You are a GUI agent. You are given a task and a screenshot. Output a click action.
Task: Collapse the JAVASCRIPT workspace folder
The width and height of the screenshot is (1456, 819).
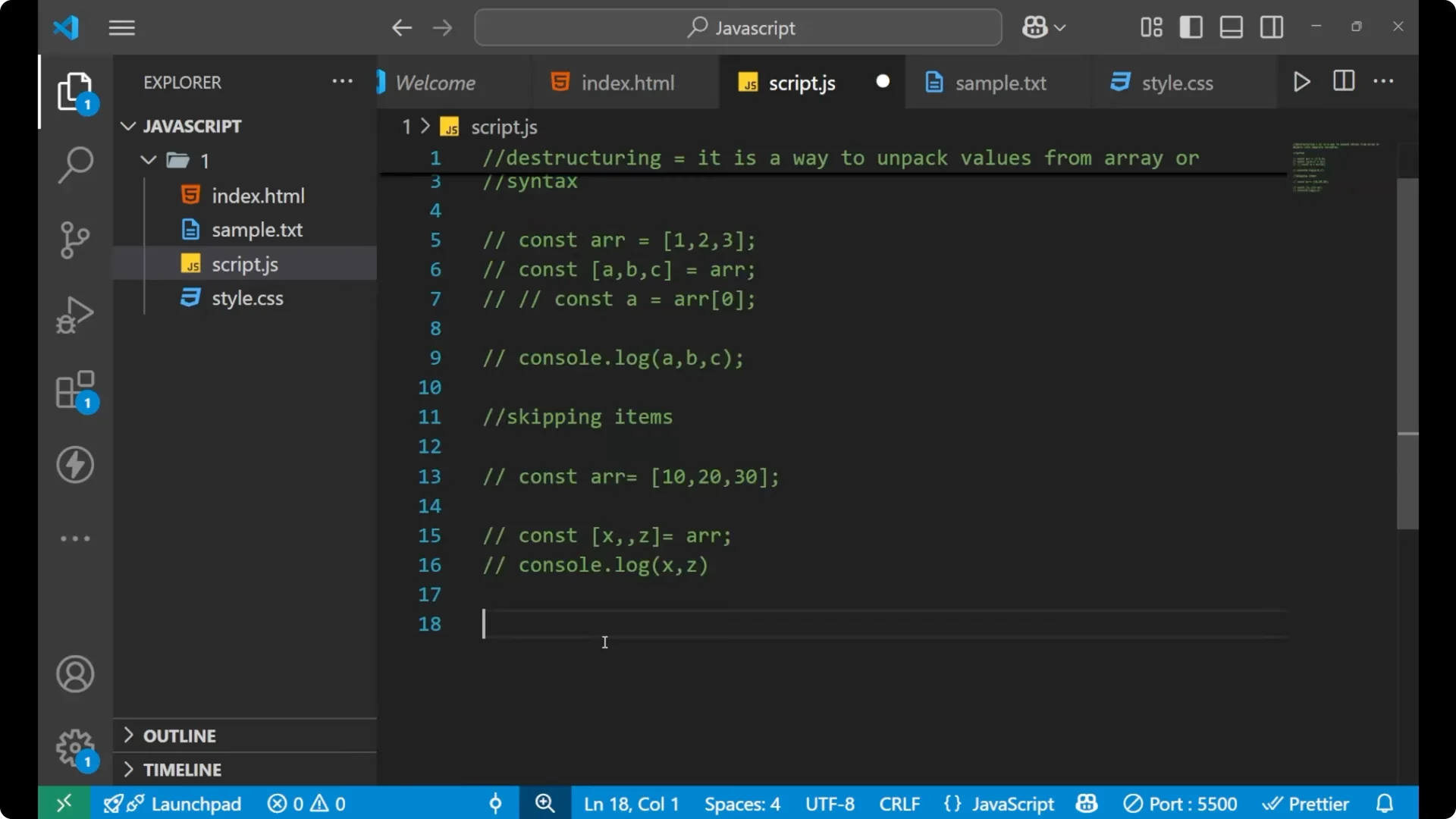[127, 126]
